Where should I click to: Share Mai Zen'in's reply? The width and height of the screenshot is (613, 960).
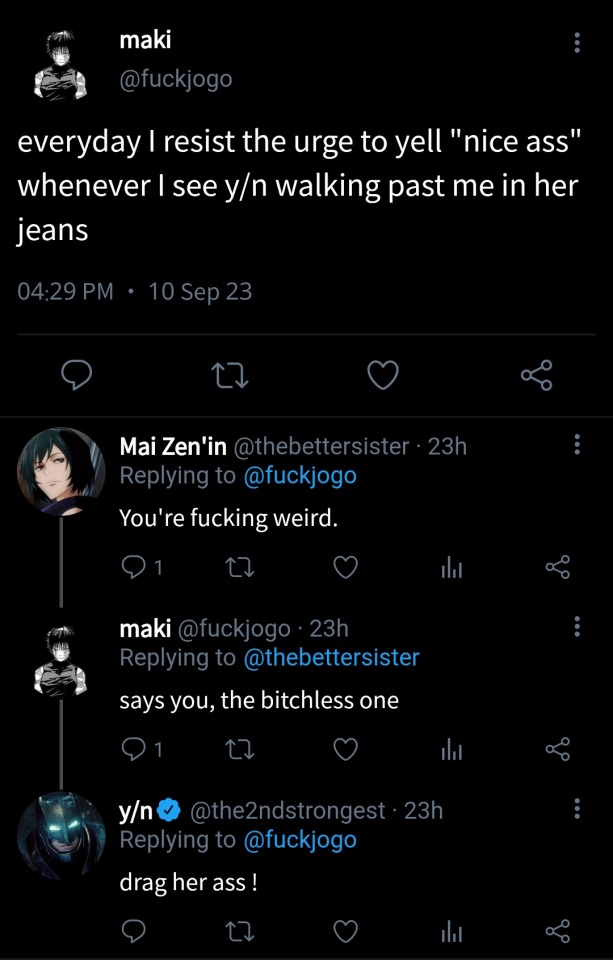coord(557,569)
